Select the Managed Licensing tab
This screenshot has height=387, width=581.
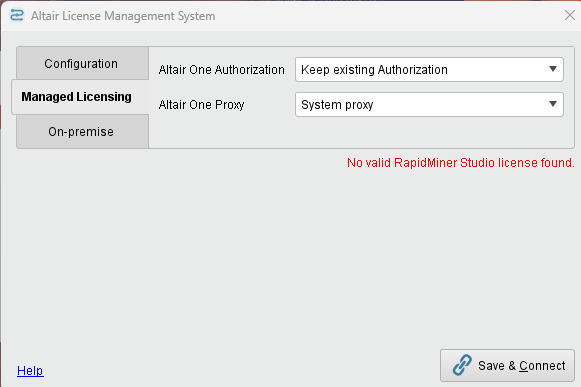(x=76, y=97)
